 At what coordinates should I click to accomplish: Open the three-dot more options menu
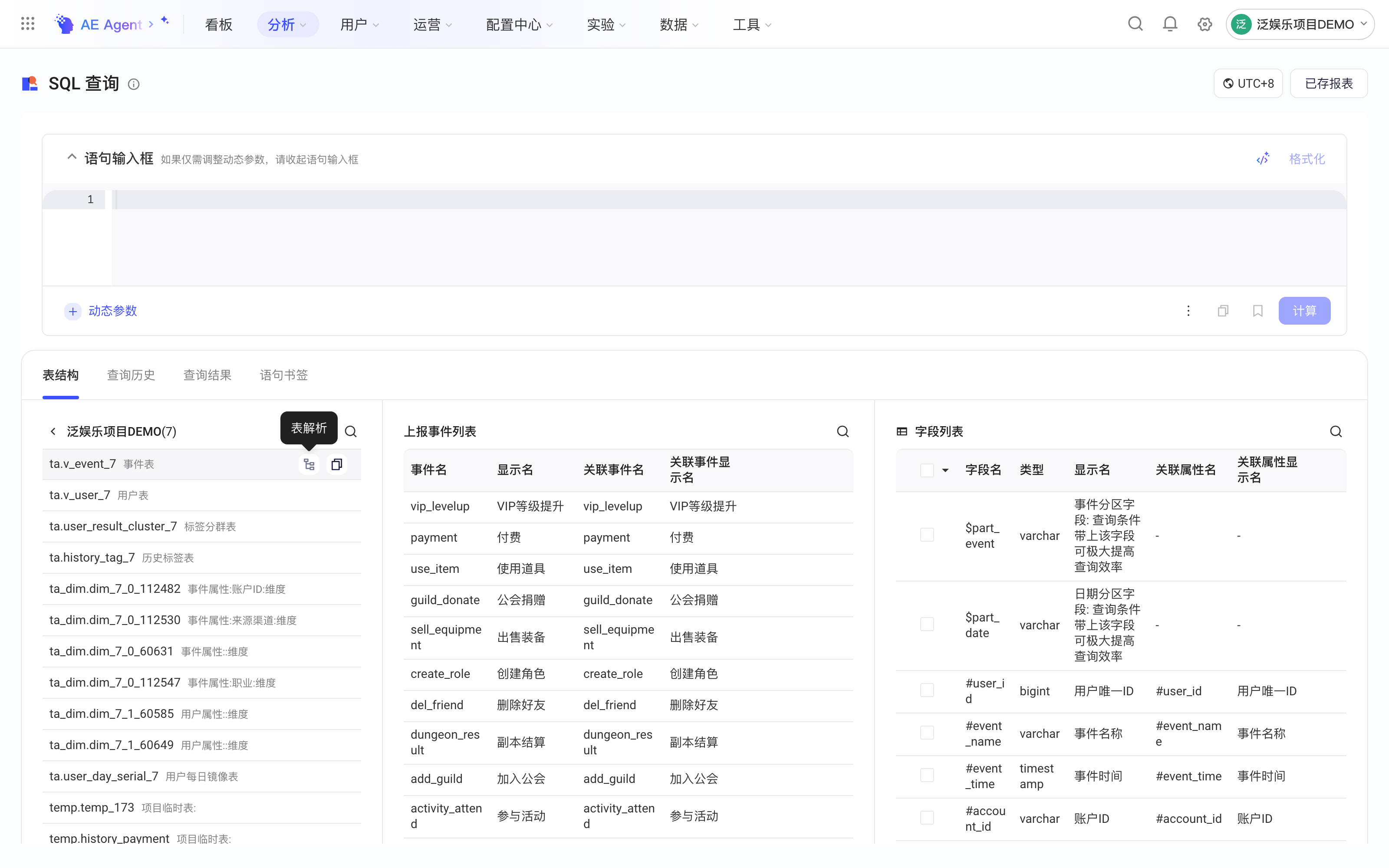pyautogui.click(x=1189, y=311)
